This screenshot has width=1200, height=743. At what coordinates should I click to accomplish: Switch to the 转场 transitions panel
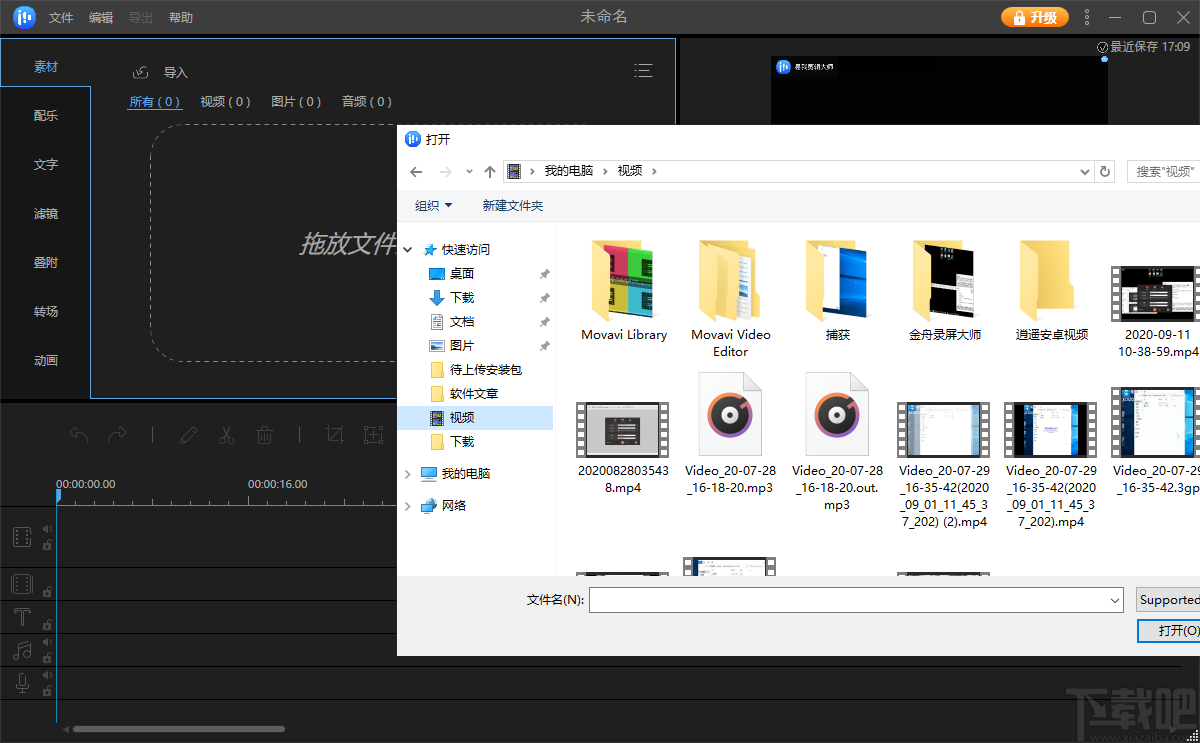pyautogui.click(x=45, y=311)
